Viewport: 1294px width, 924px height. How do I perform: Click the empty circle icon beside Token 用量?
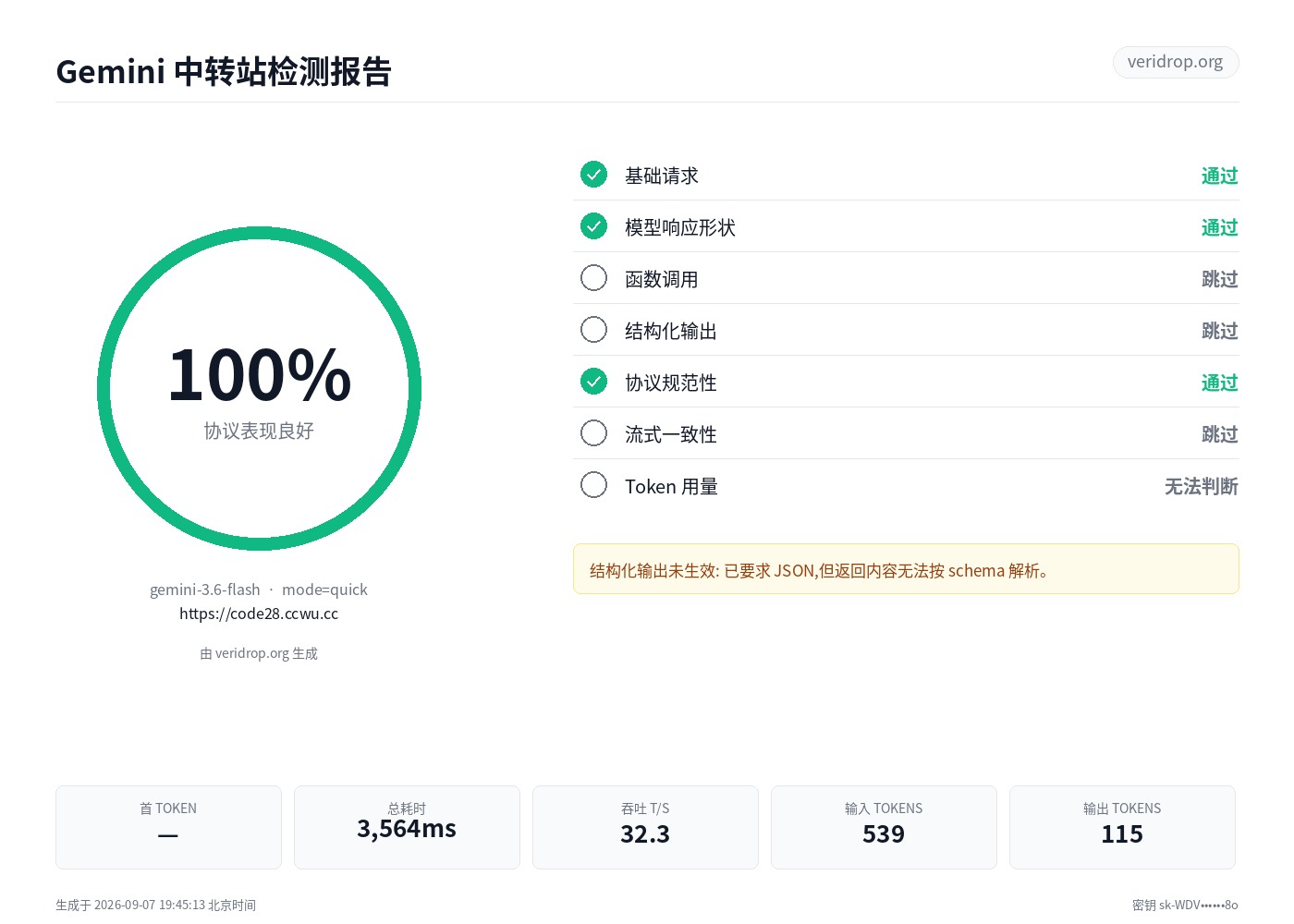point(593,485)
